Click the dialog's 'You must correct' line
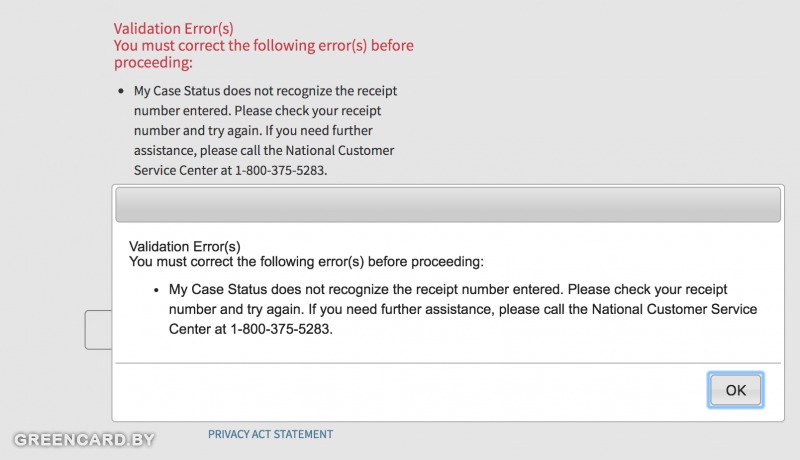The width and height of the screenshot is (800, 460). point(306,262)
